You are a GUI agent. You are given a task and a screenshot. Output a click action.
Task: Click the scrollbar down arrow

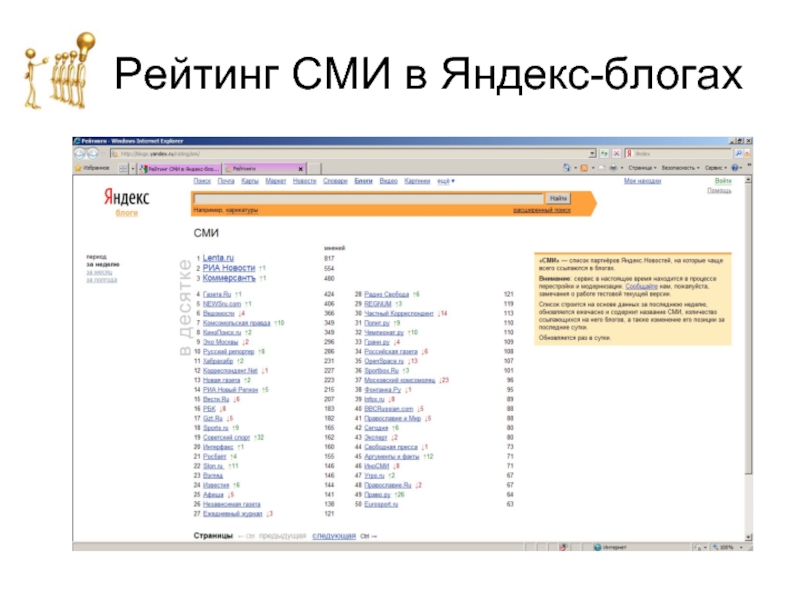coord(748,537)
